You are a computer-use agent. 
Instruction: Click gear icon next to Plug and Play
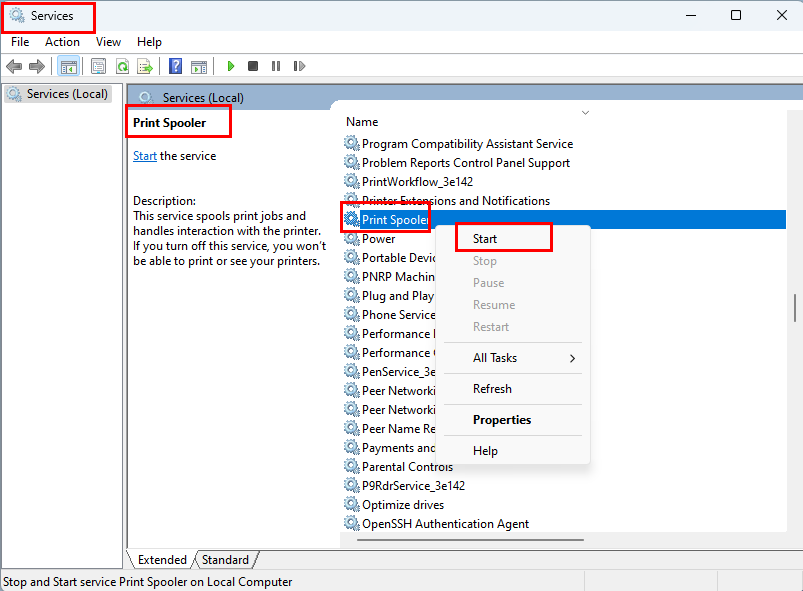pos(351,296)
